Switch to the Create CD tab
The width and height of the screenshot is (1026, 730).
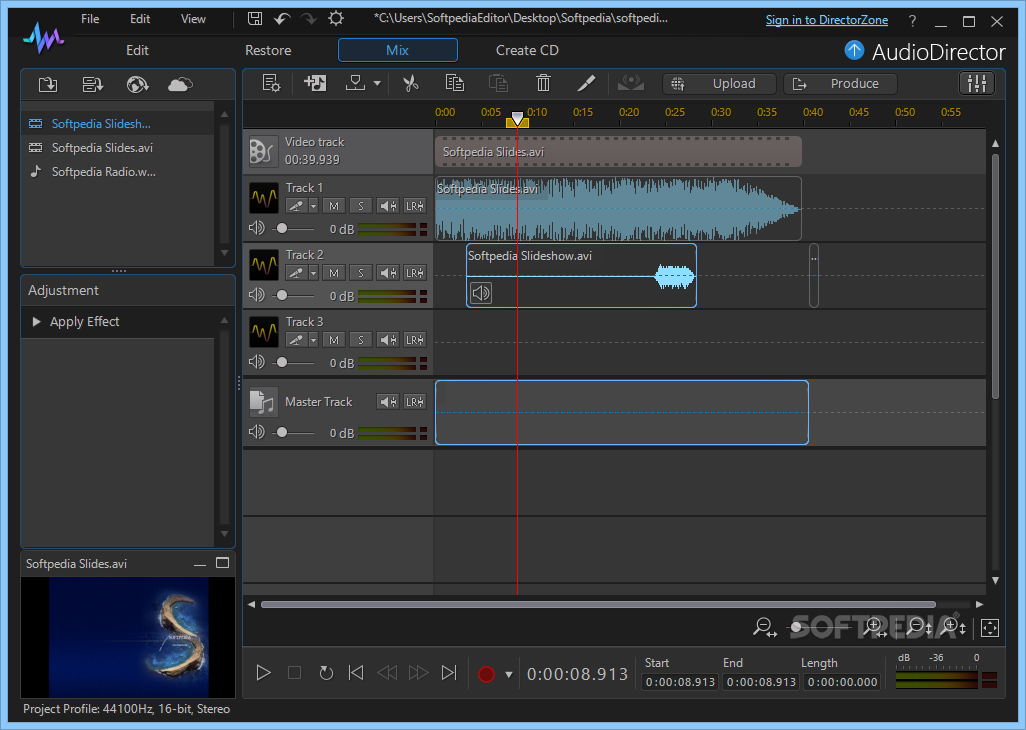[527, 50]
